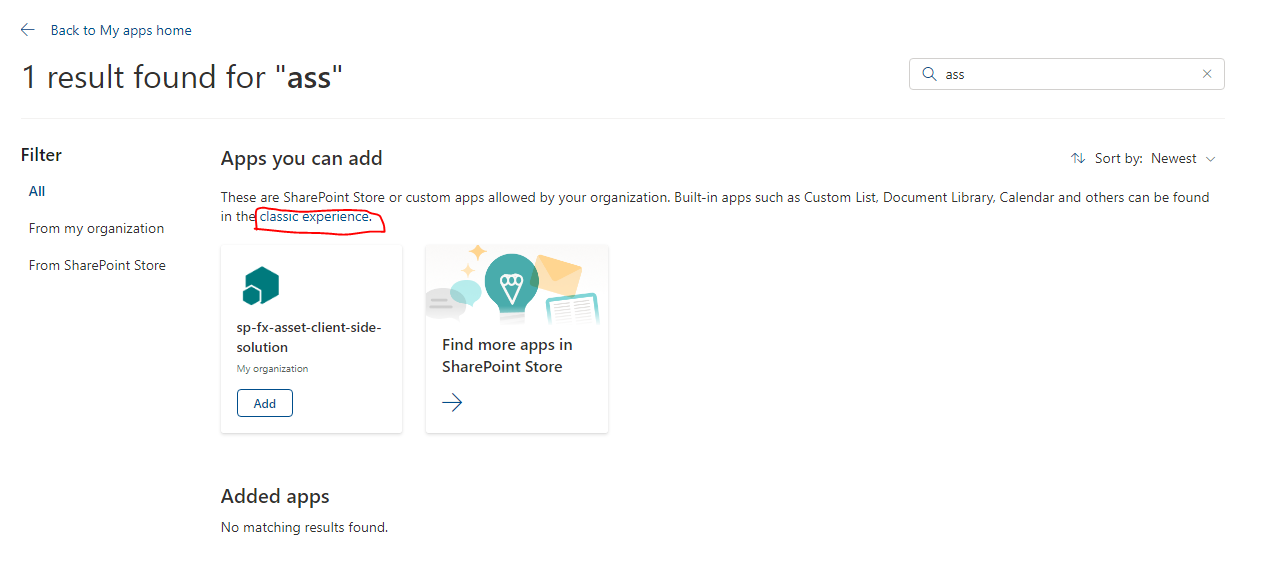
Task: Clear the search box with X icon
Action: coord(1207,74)
